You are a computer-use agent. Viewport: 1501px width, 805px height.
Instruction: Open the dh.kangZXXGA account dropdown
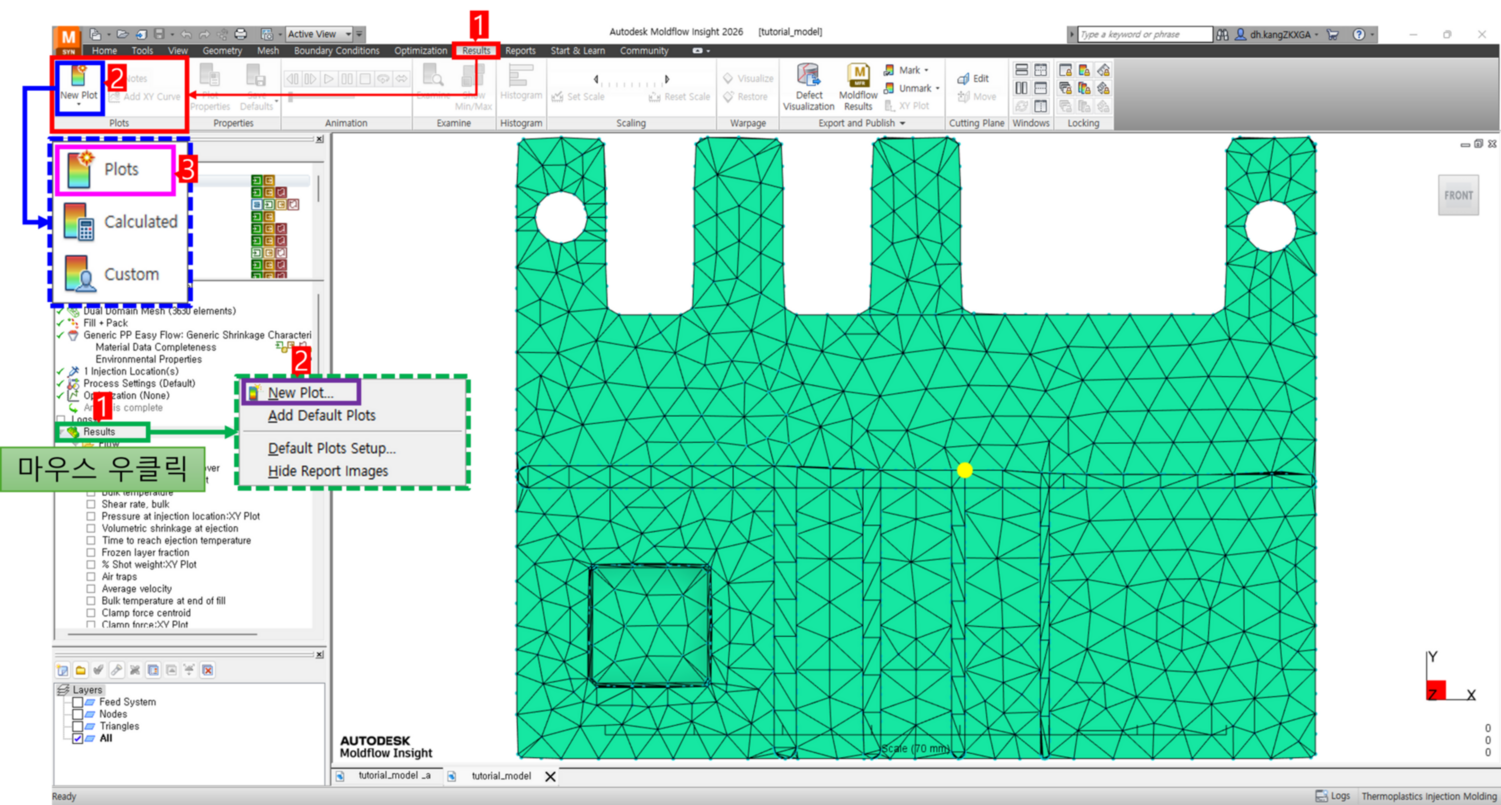1318,34
